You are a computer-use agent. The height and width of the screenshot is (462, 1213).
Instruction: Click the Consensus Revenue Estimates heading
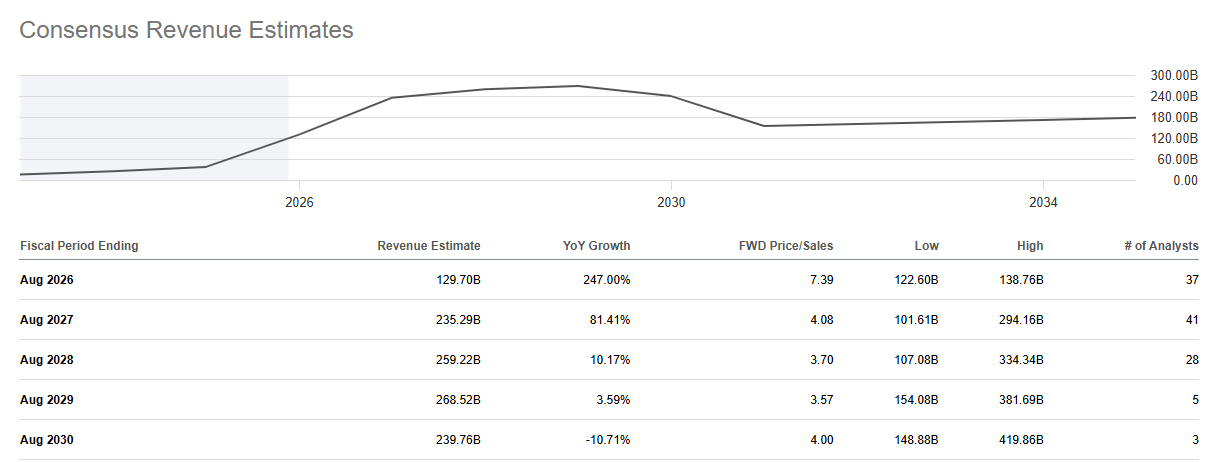pos(187,30)
